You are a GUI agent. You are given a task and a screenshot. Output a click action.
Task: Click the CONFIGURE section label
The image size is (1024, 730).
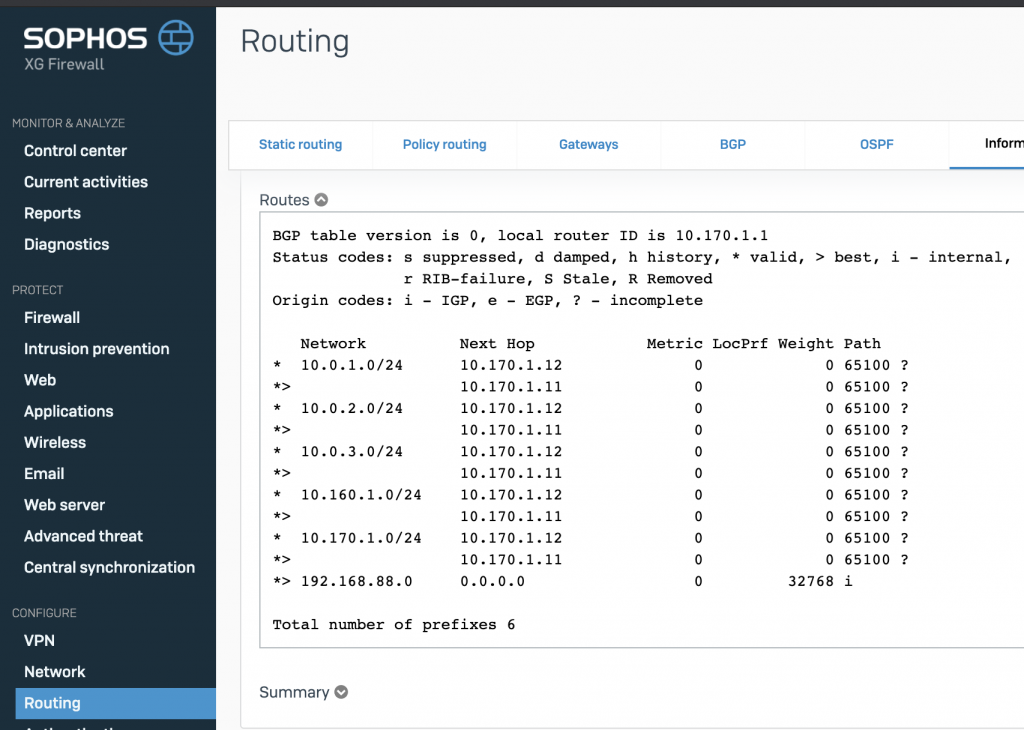[44, 613]
